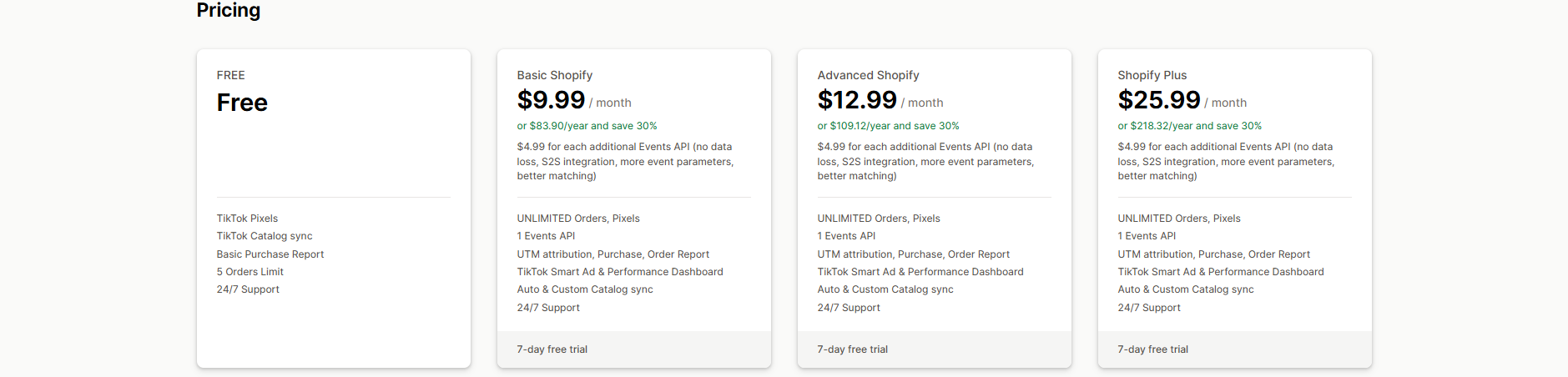
Task: Click Basic Purchase Report in the Free plan
Action: pos(270,254)
